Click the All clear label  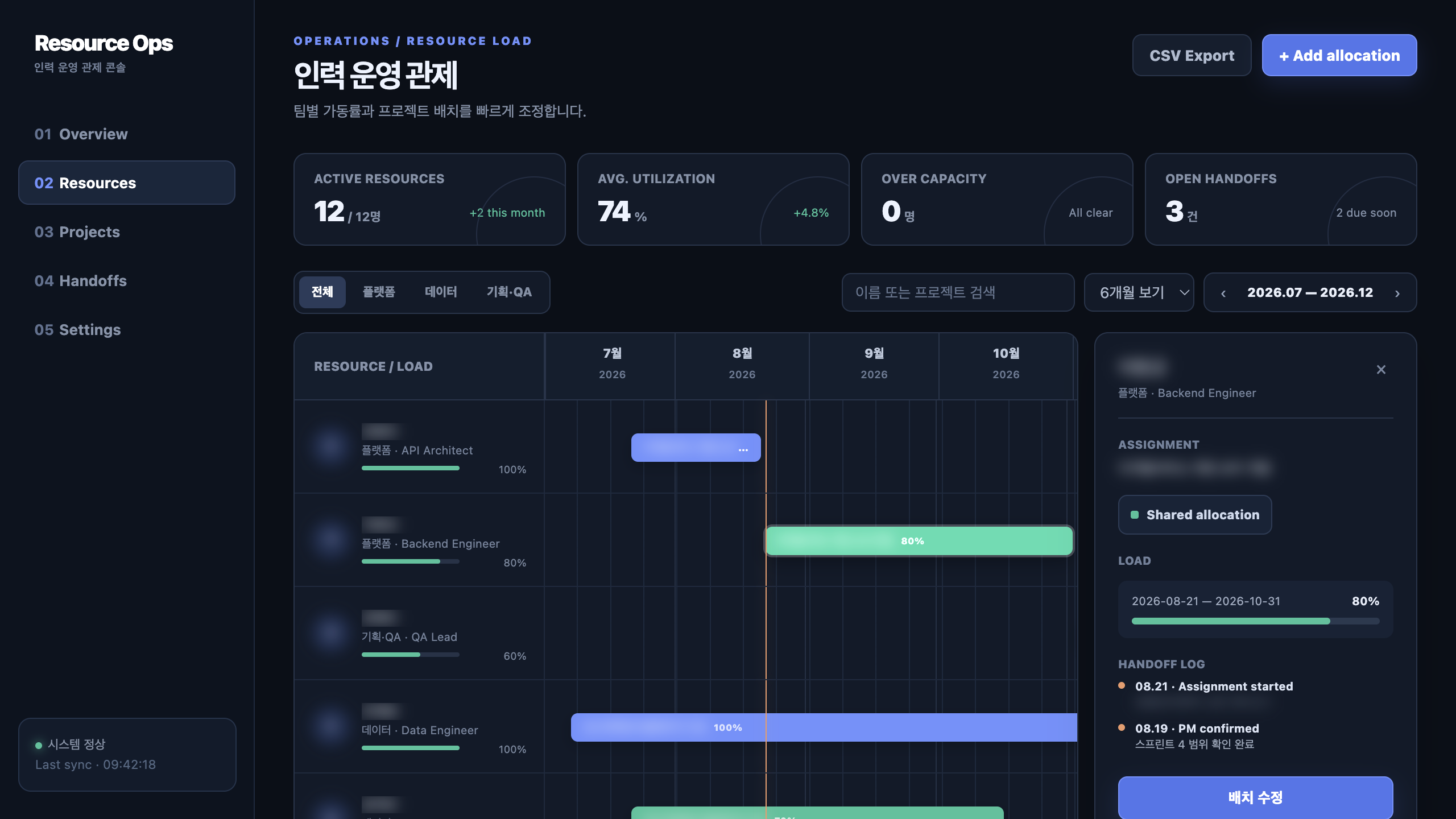click(x=1090, y=213)
